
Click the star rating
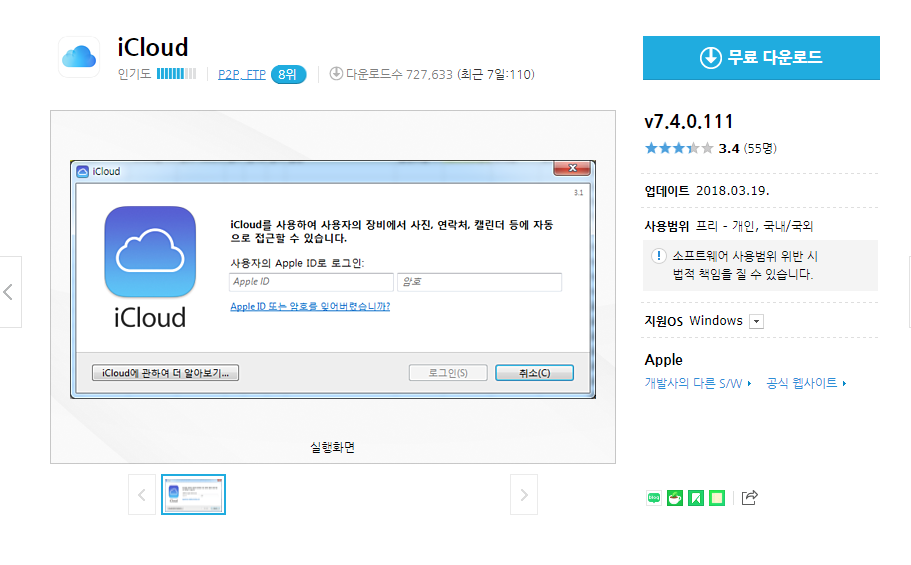tap(679, 148)
